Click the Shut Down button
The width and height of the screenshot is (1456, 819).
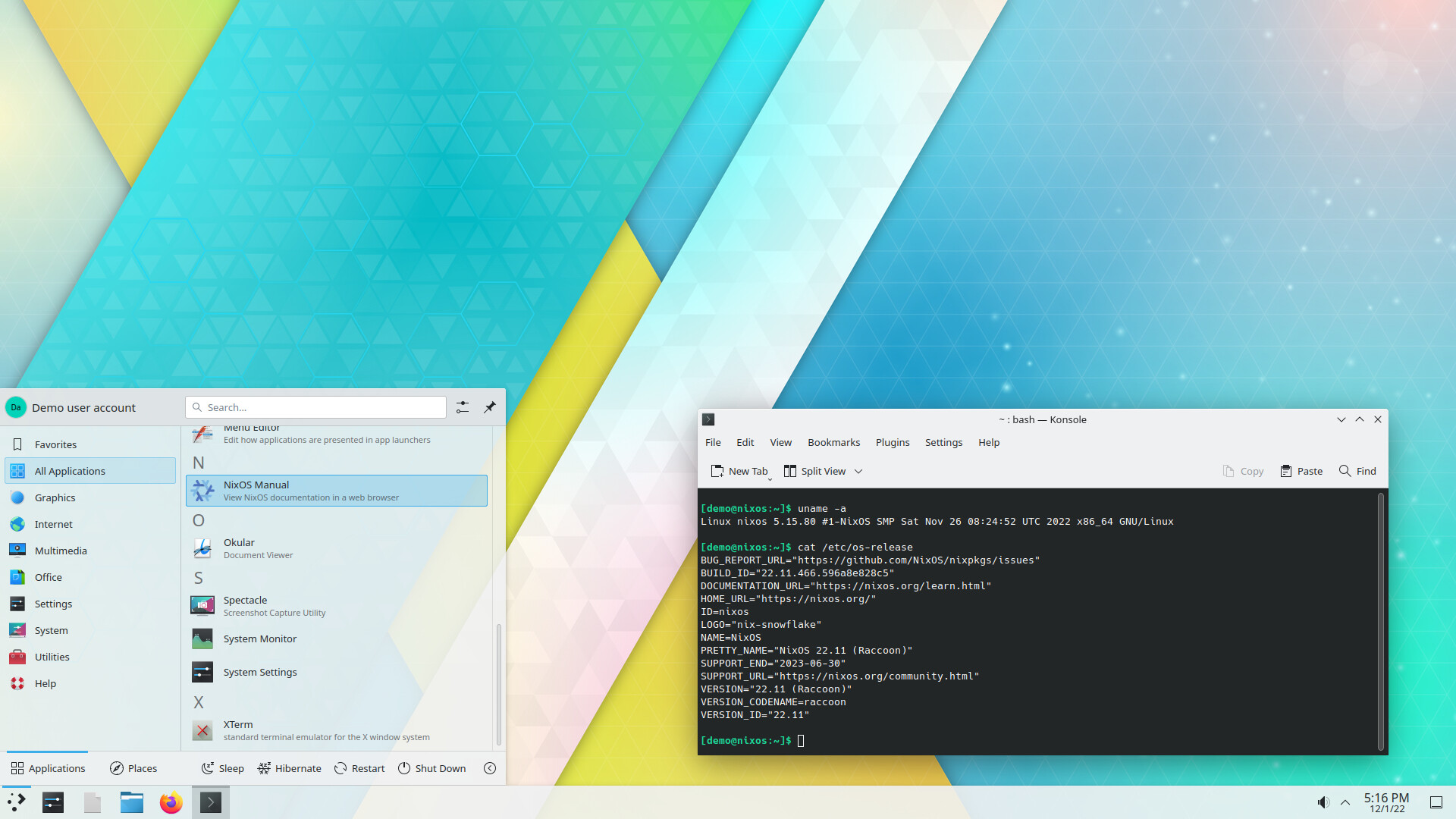(431, 768)
